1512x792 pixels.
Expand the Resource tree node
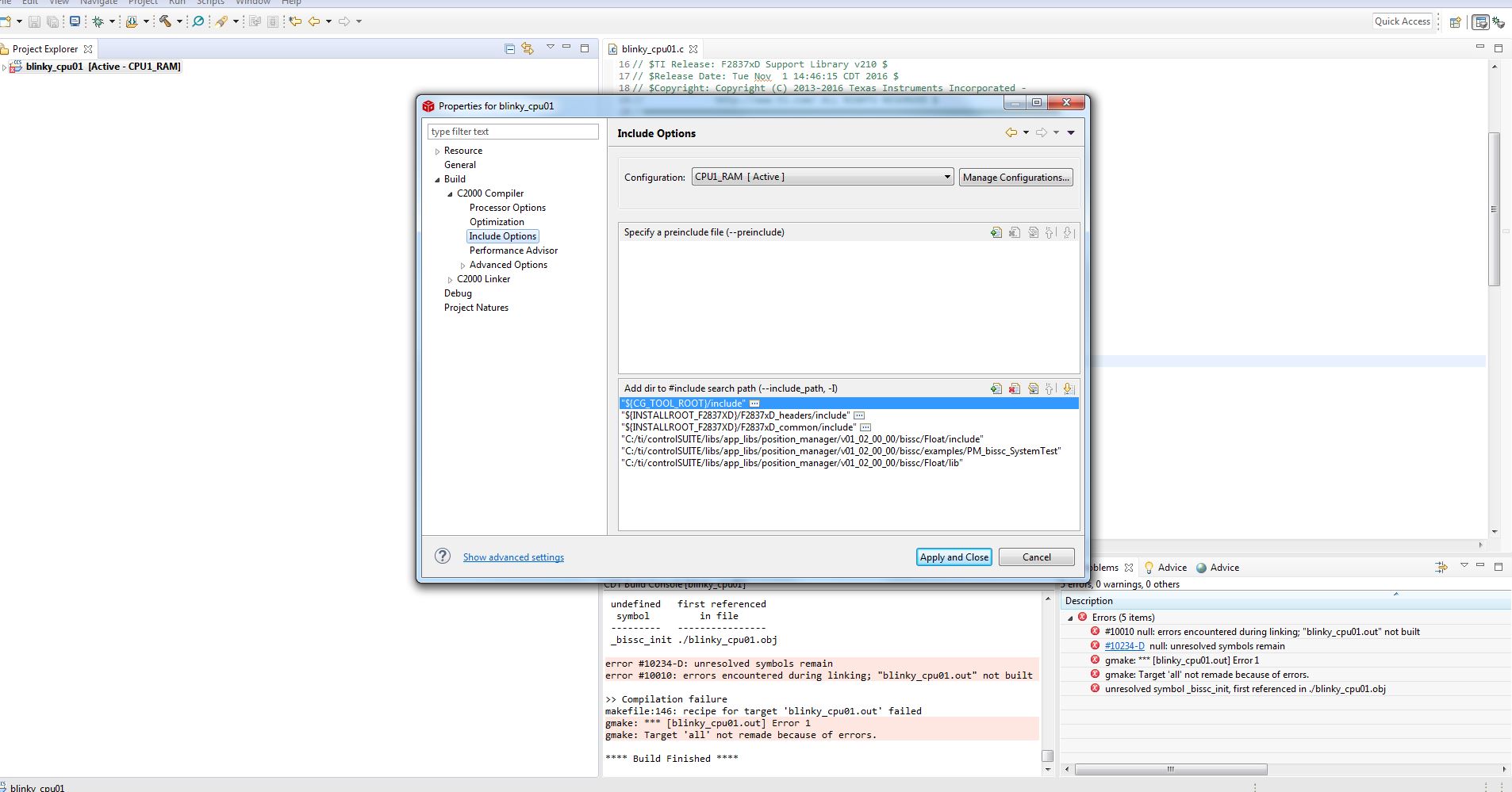click(437, 151)
